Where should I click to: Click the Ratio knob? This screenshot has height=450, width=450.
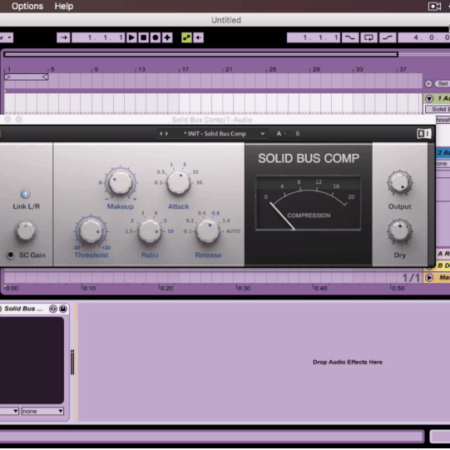pyautogui.click(x=150, y=231)
